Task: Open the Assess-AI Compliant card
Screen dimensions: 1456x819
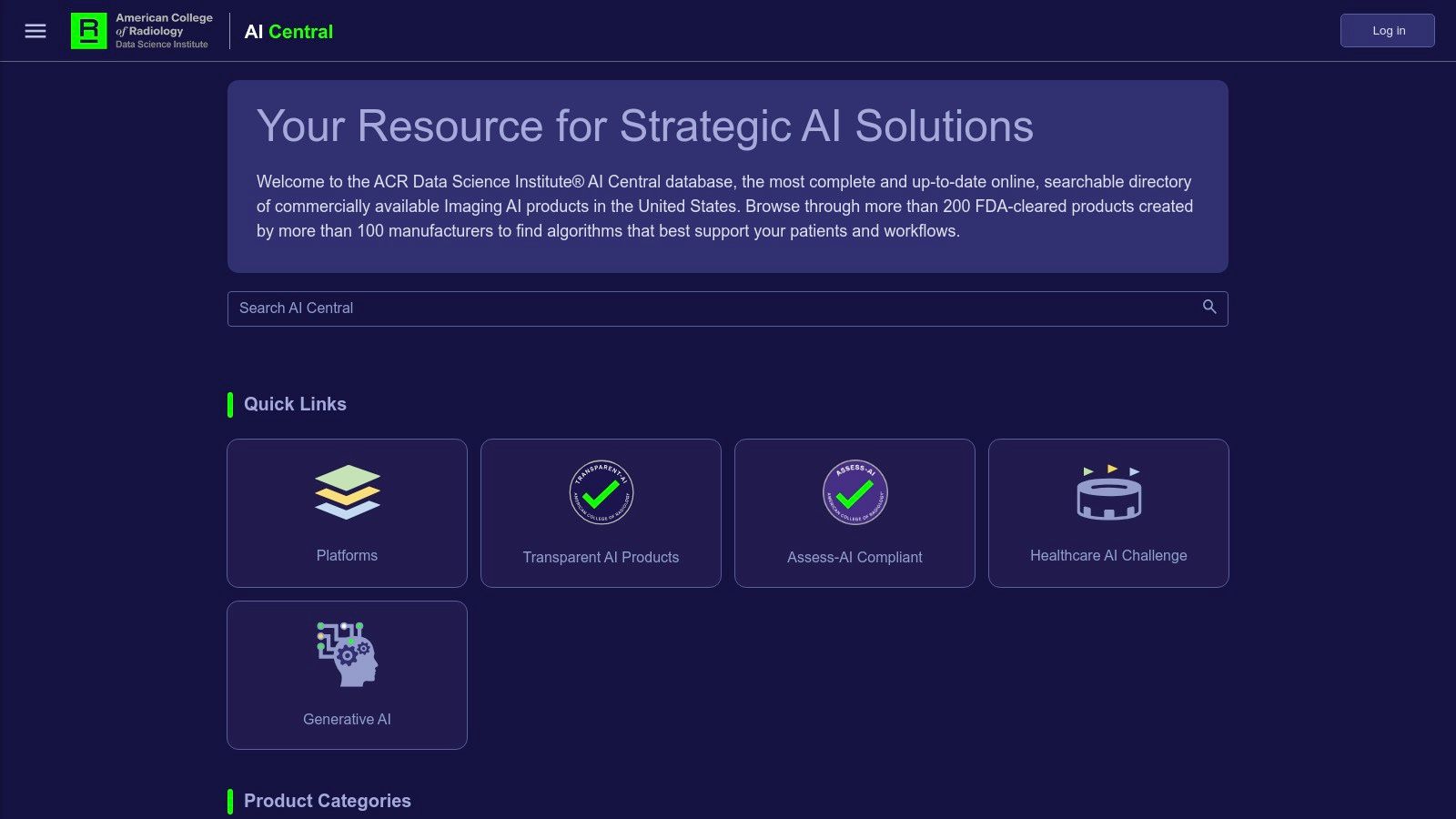Action: tap(854, 512)
